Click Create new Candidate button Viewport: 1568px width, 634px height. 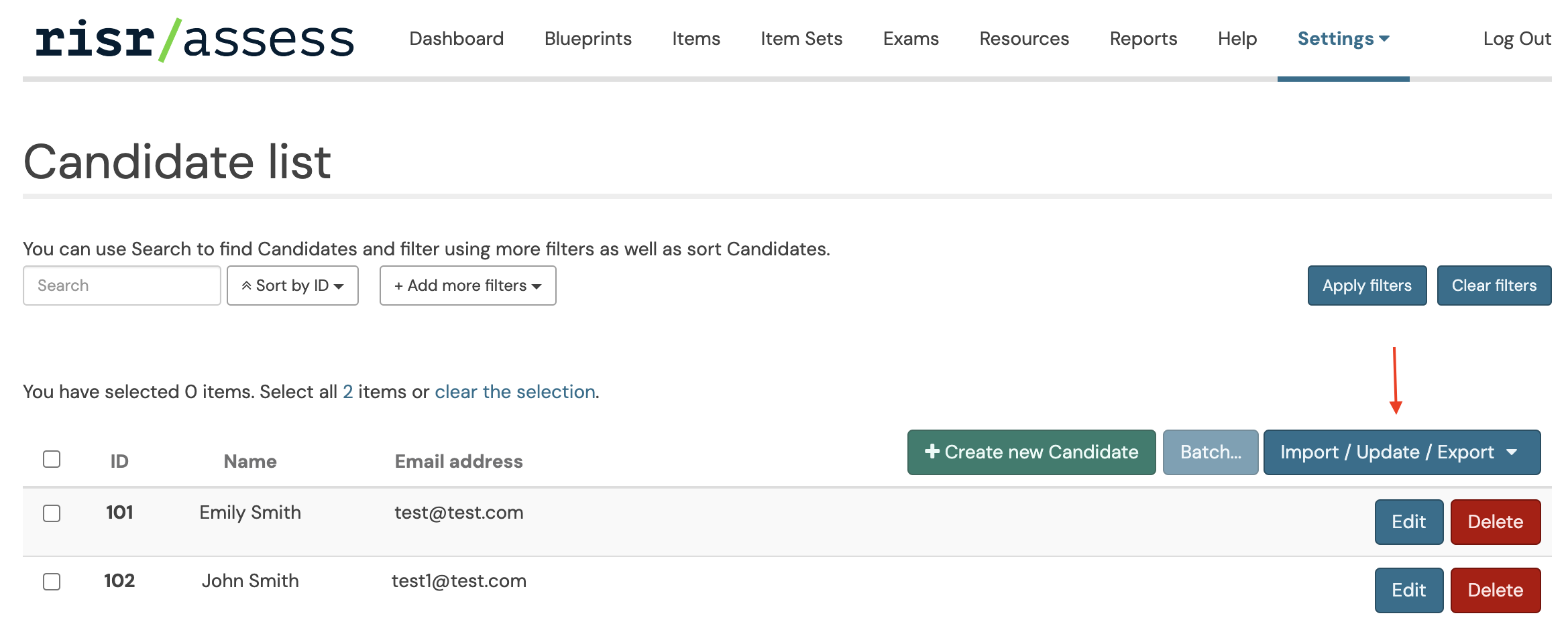pyautogui.click(x=1031, y=452)
